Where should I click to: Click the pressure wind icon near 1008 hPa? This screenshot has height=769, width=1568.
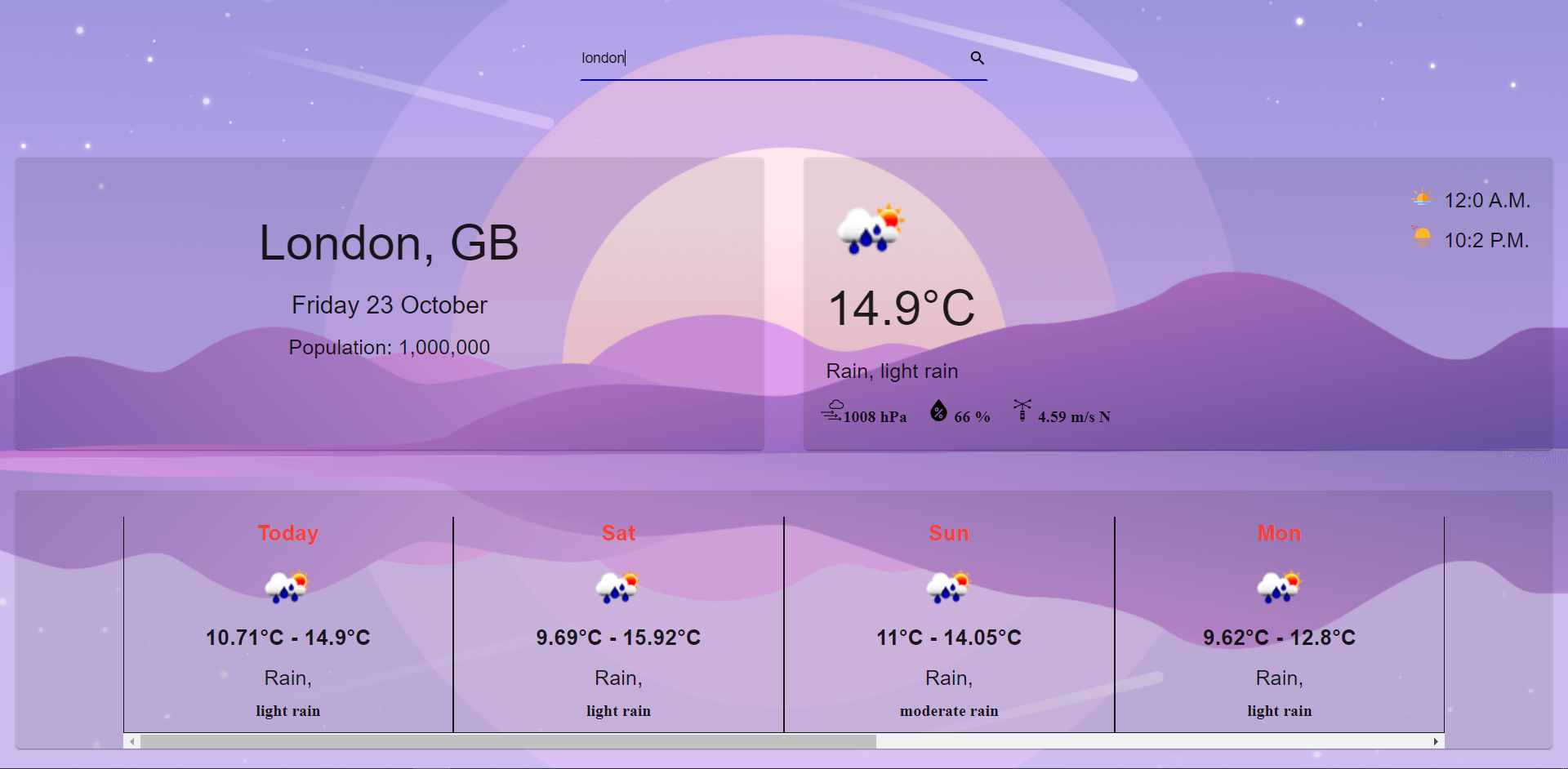pyautogui.click(x=831, y=411)
